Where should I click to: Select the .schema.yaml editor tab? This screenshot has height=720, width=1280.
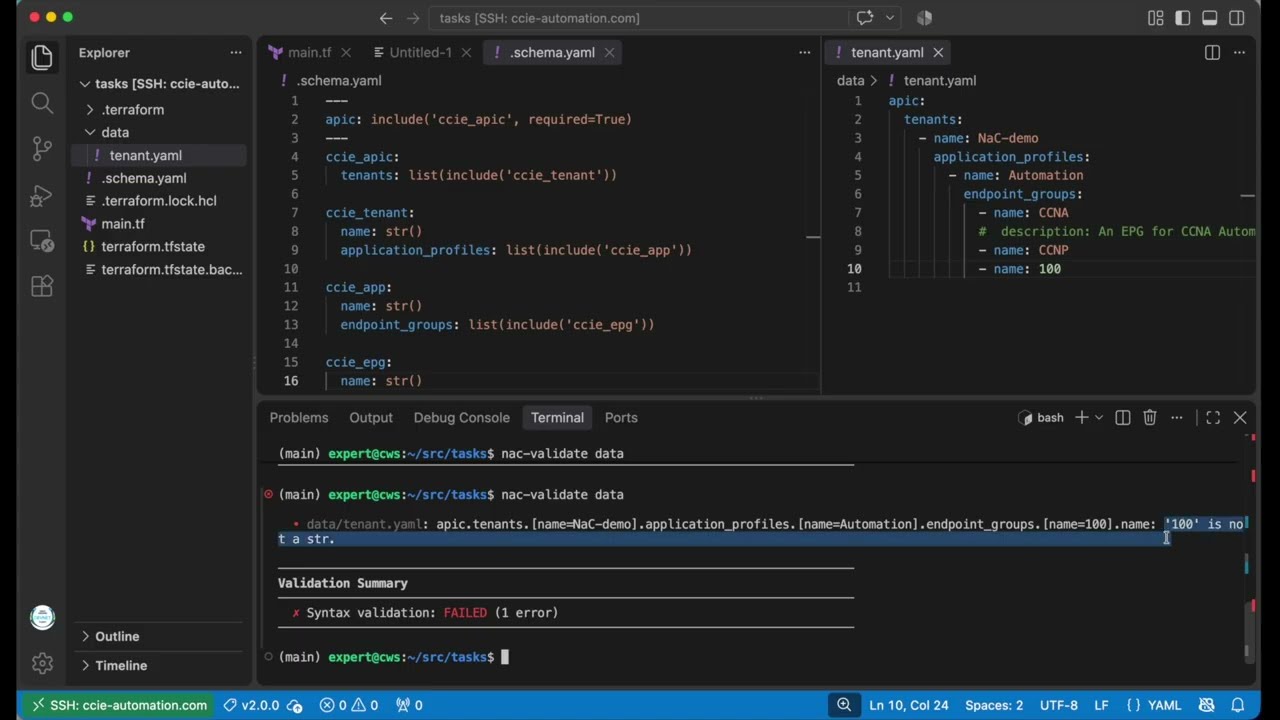553,52
